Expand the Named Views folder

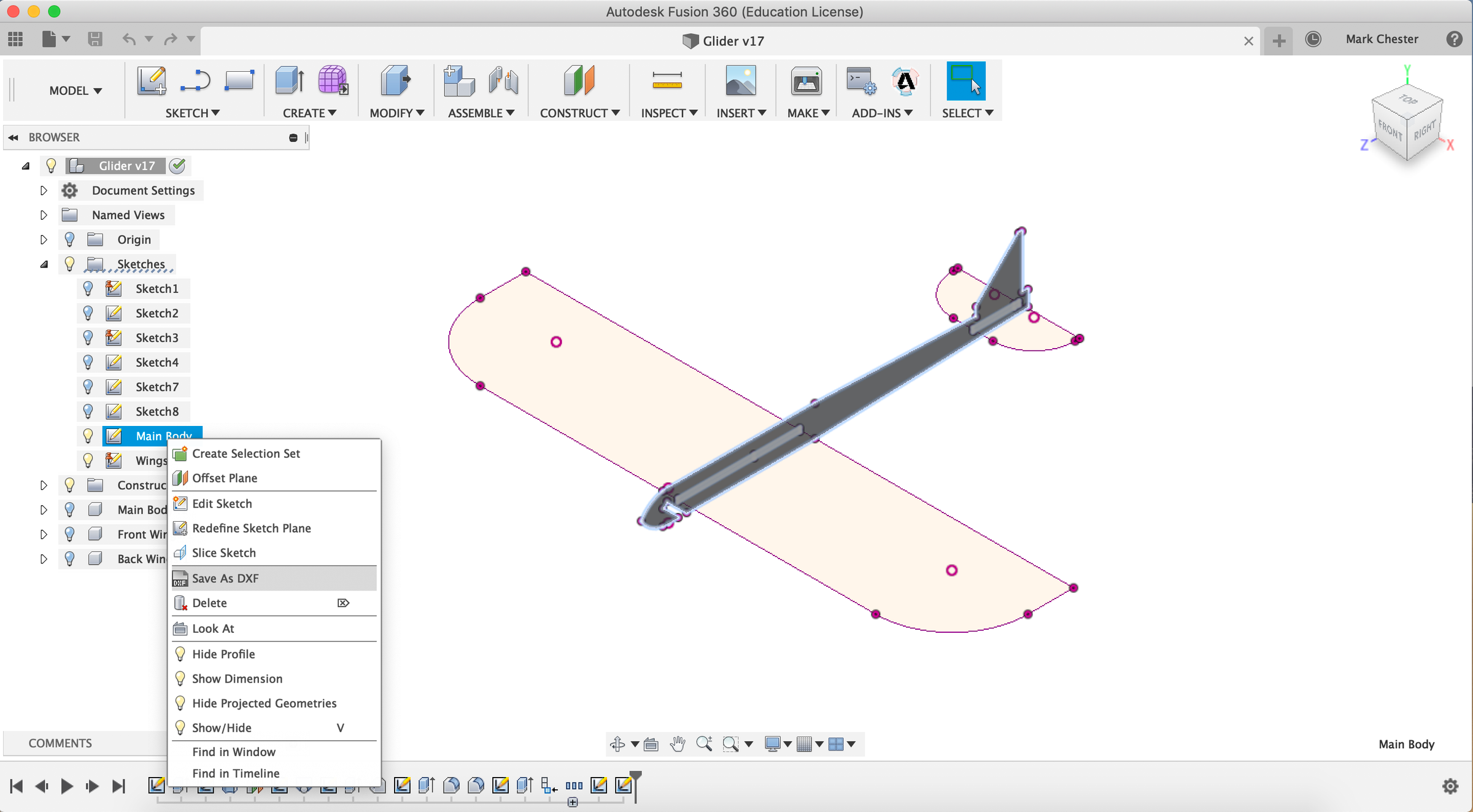(x=44, y=215)
